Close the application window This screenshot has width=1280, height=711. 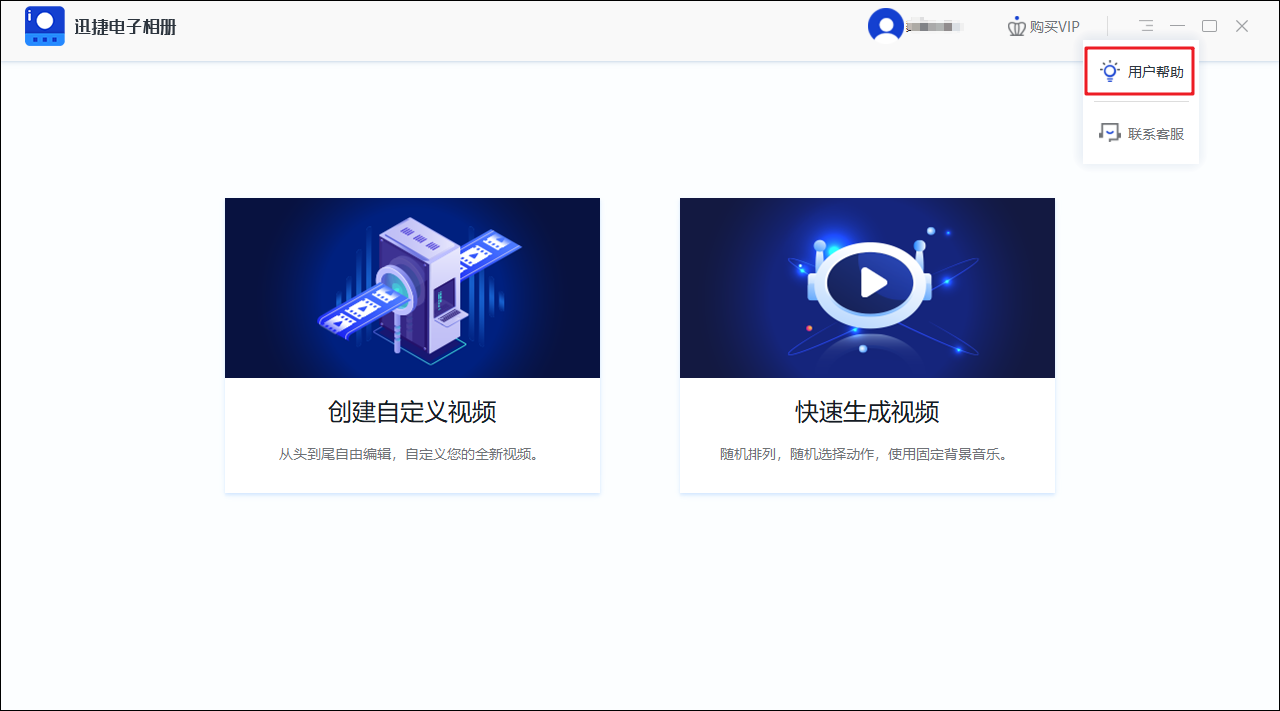[x=1242, y=26]
